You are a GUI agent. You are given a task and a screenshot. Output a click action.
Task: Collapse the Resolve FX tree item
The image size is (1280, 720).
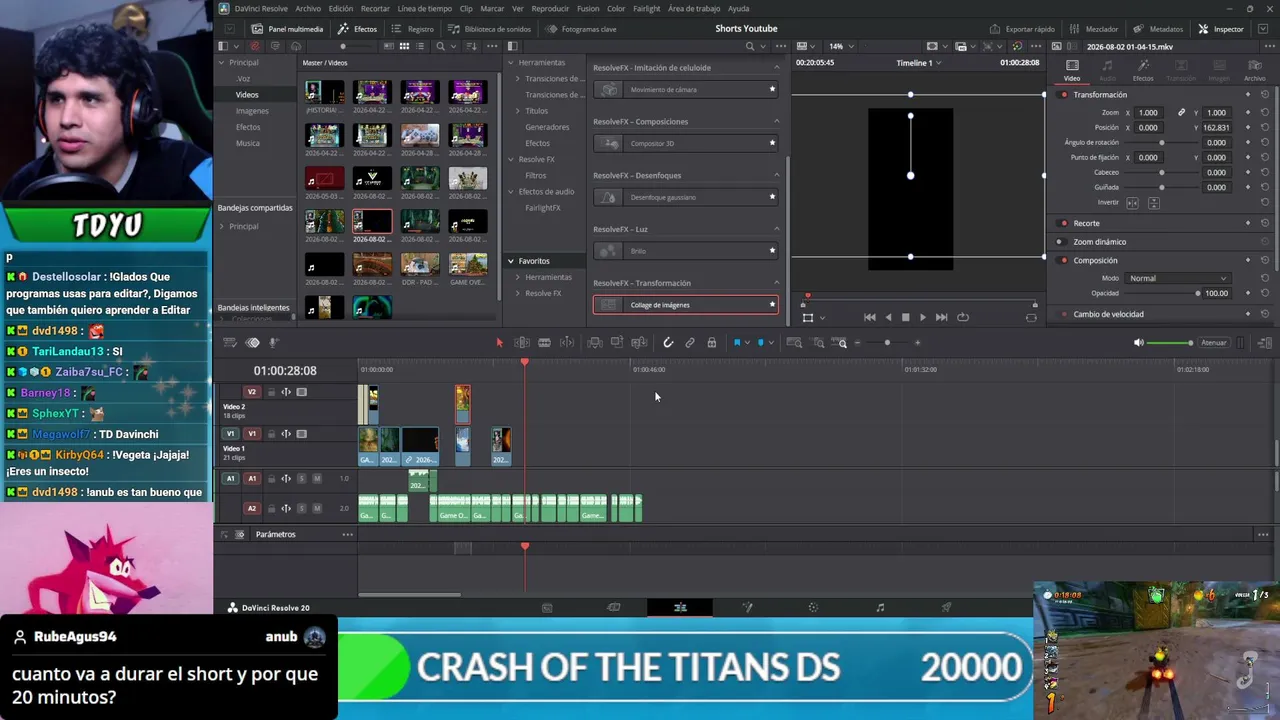tap(510, 159)
